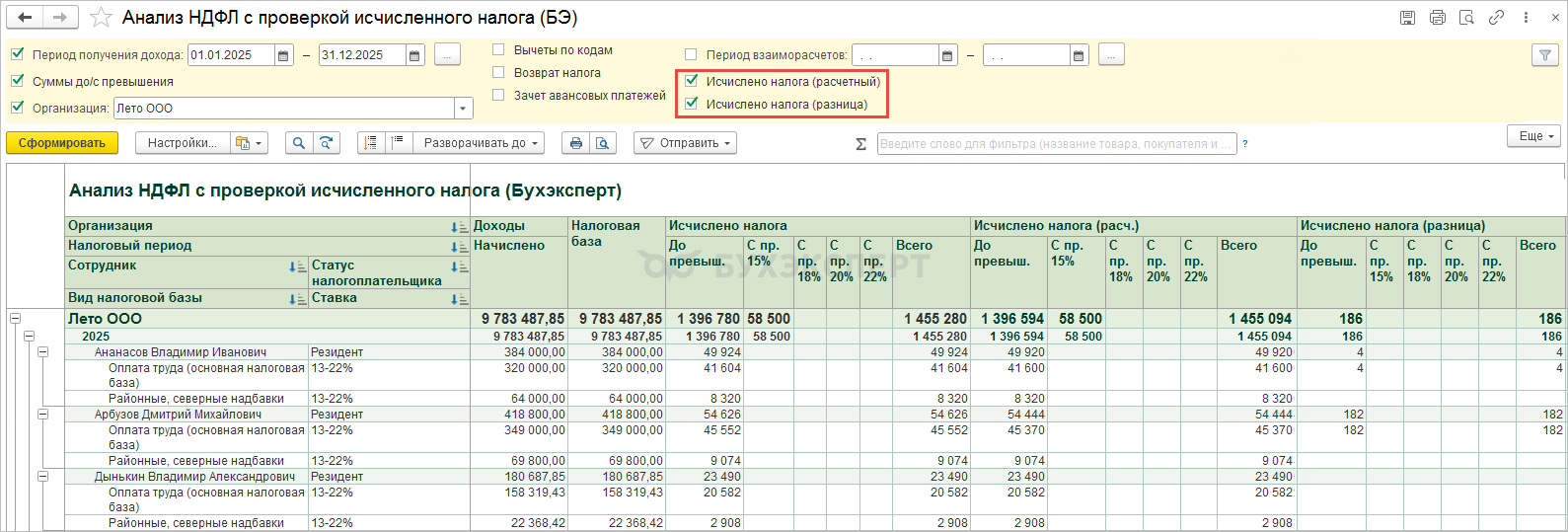Click the magnifier search icon in toolbar
The image size is (1568, 532).
coord(299,143)
